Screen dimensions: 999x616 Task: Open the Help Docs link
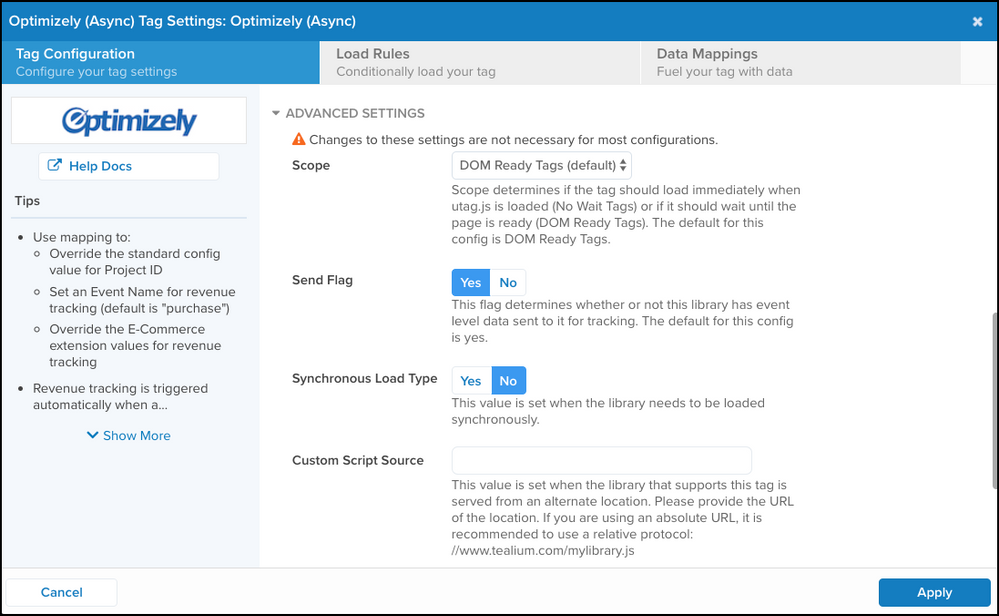coord(100,166)
